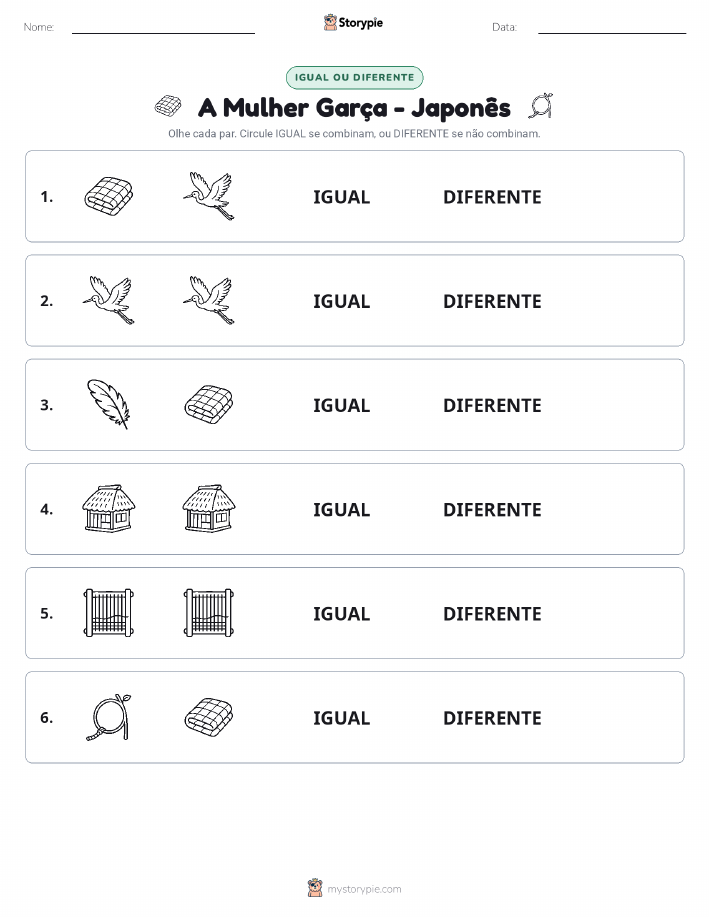709x917 pixels.
Task: Click the Data input line
Action: 612,28
